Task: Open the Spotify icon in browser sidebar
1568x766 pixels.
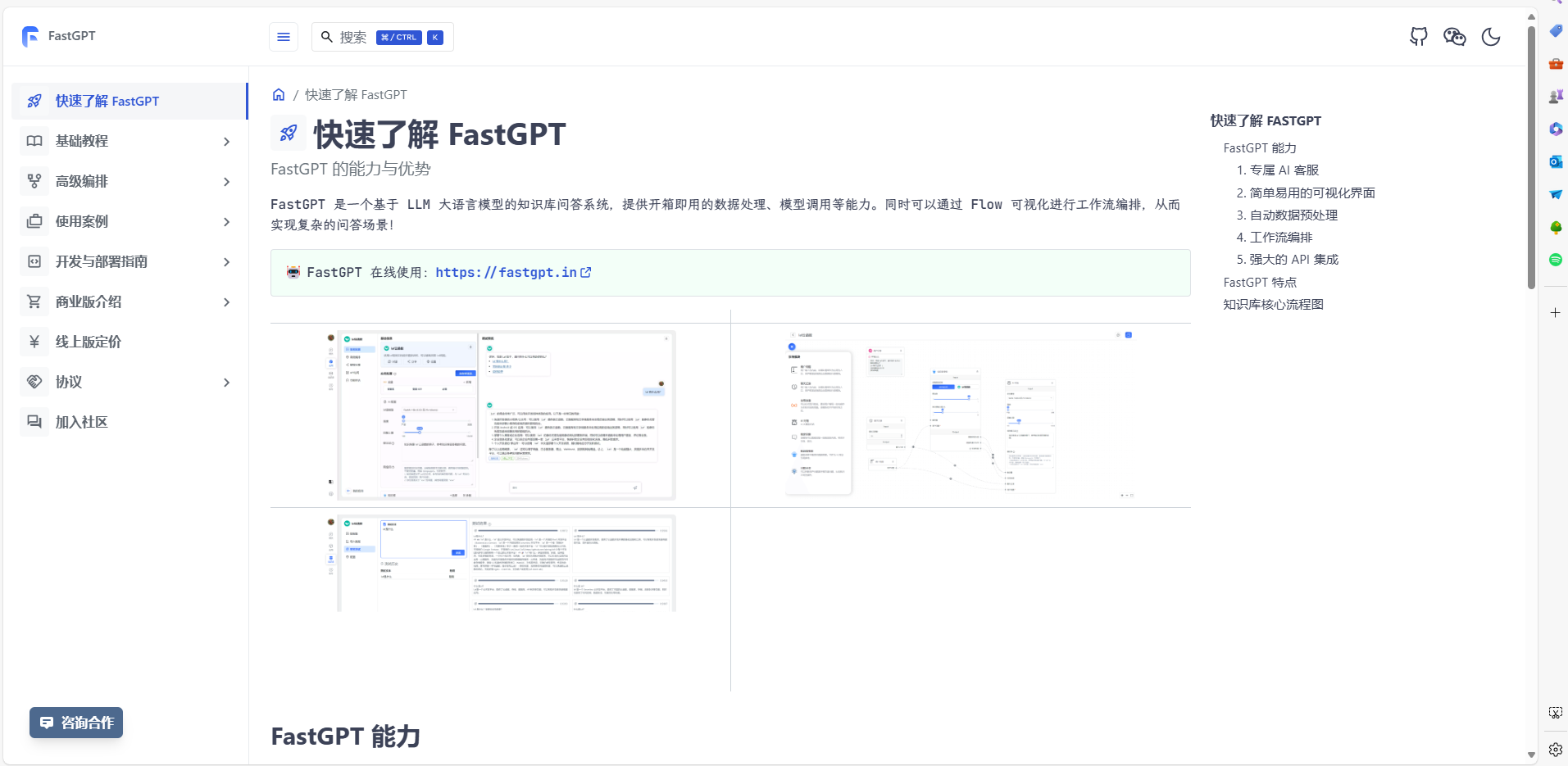Action: point(1556,260)
